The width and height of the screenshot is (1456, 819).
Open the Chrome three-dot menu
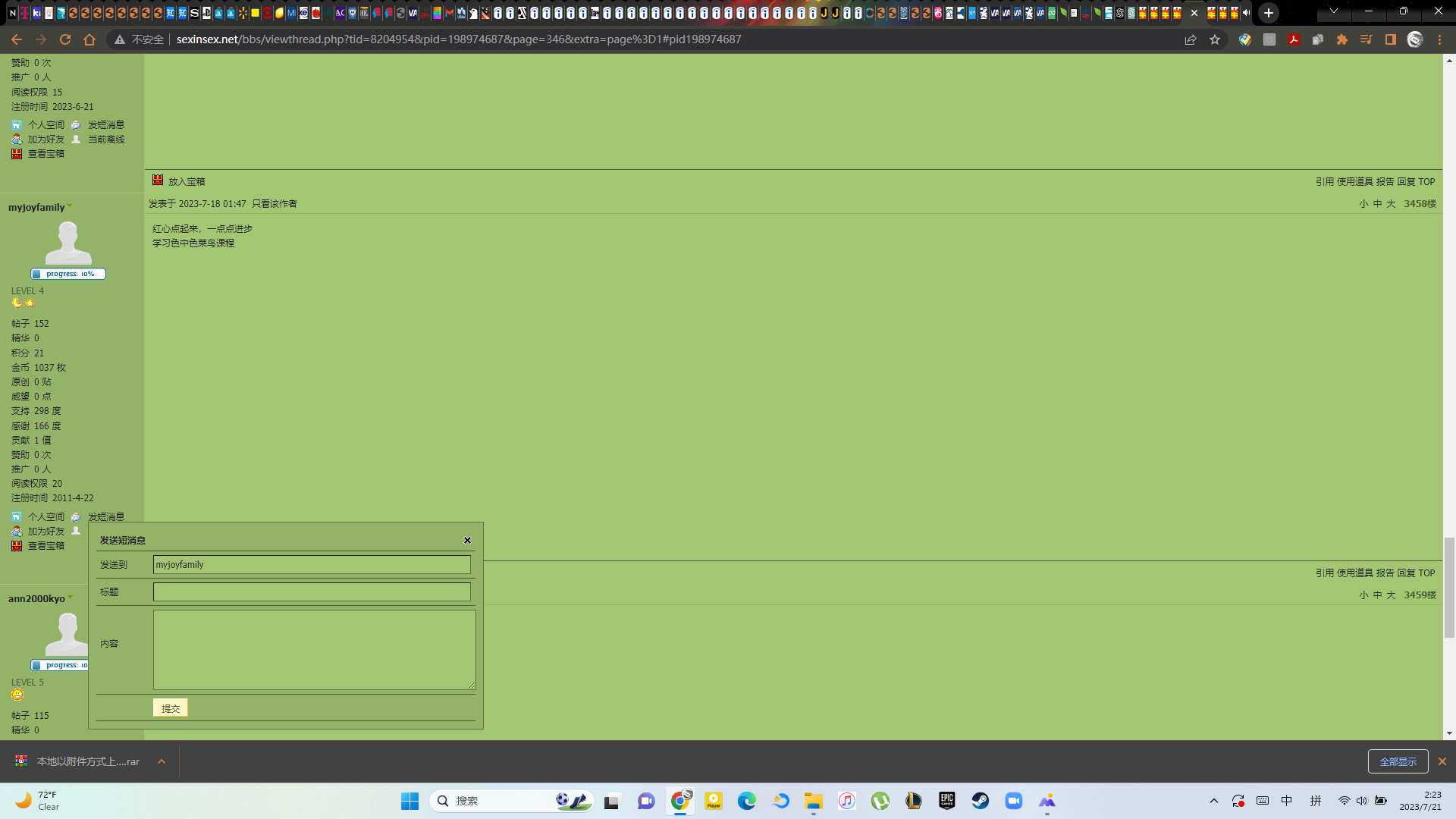pos(1439,39)
